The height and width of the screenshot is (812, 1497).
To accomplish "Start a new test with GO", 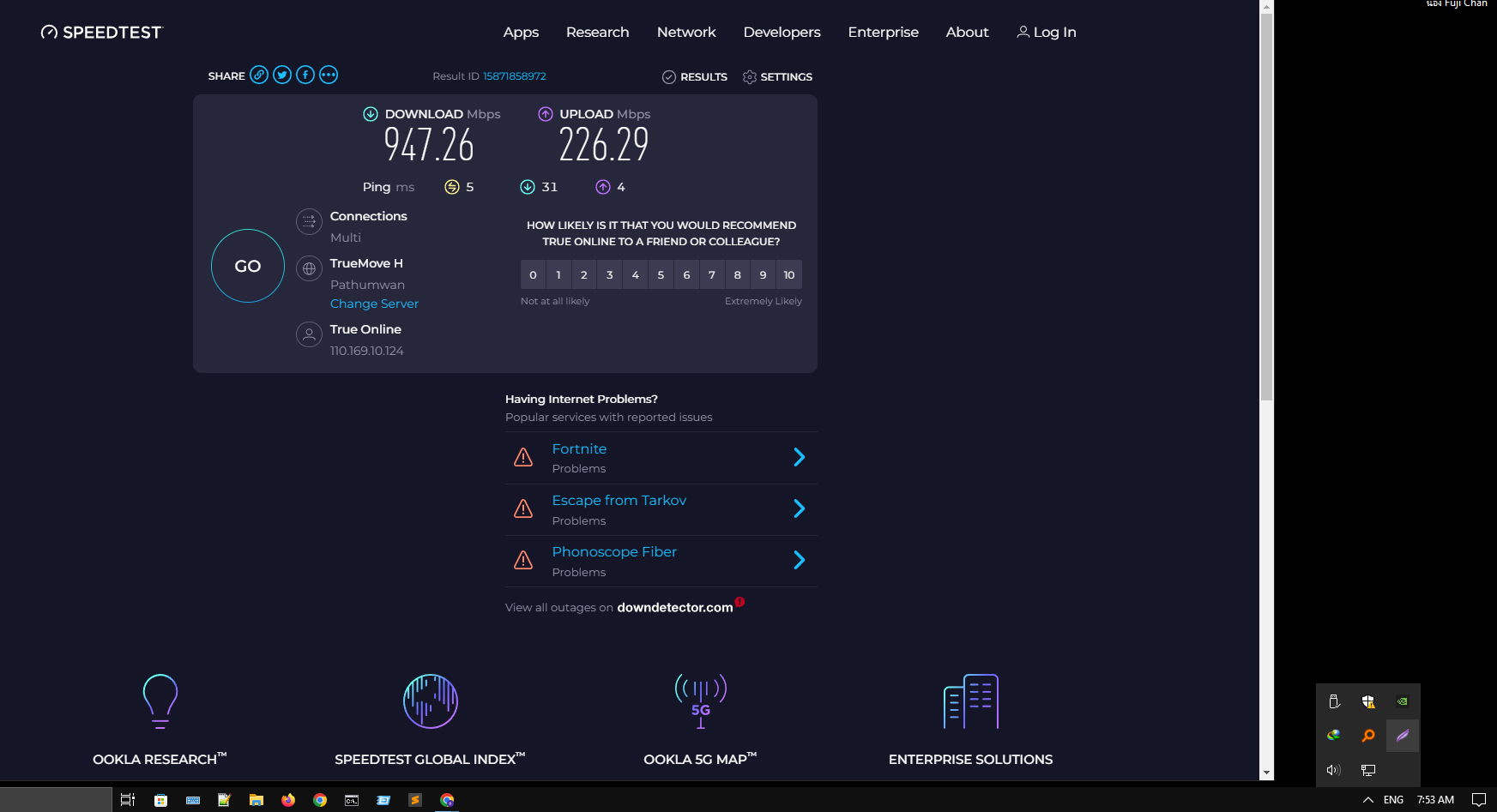I will [x=248, y=266].
